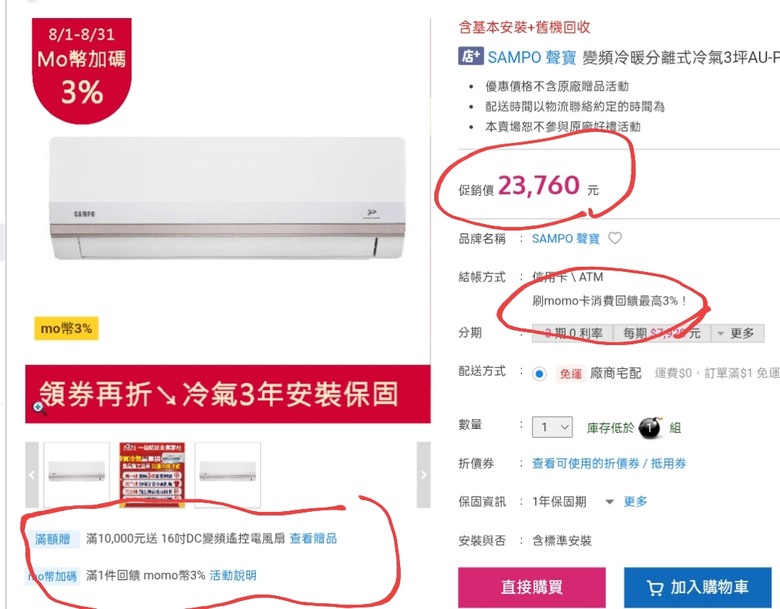
Task: Click the bomb low-stock icon
Action: click(x=650, y=427)
